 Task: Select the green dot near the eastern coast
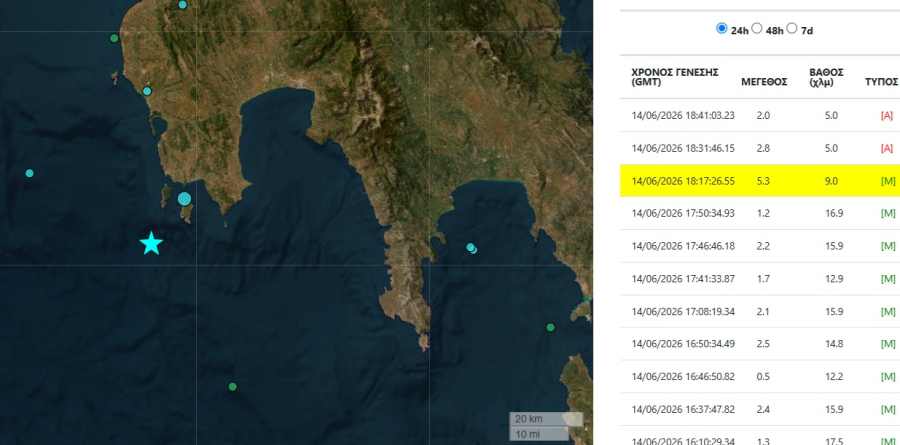pyautogui.click(x=550, y=327)
